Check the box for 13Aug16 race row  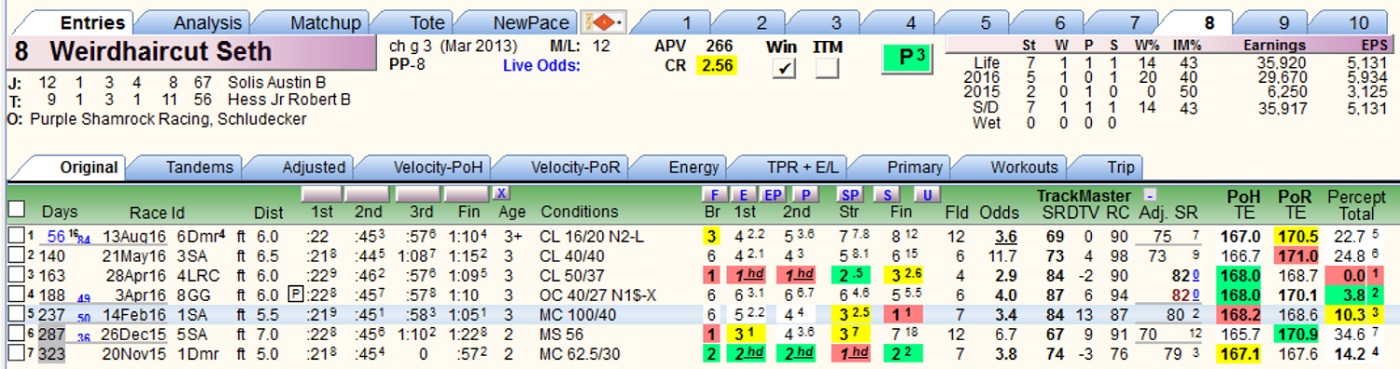coord(15,235)
